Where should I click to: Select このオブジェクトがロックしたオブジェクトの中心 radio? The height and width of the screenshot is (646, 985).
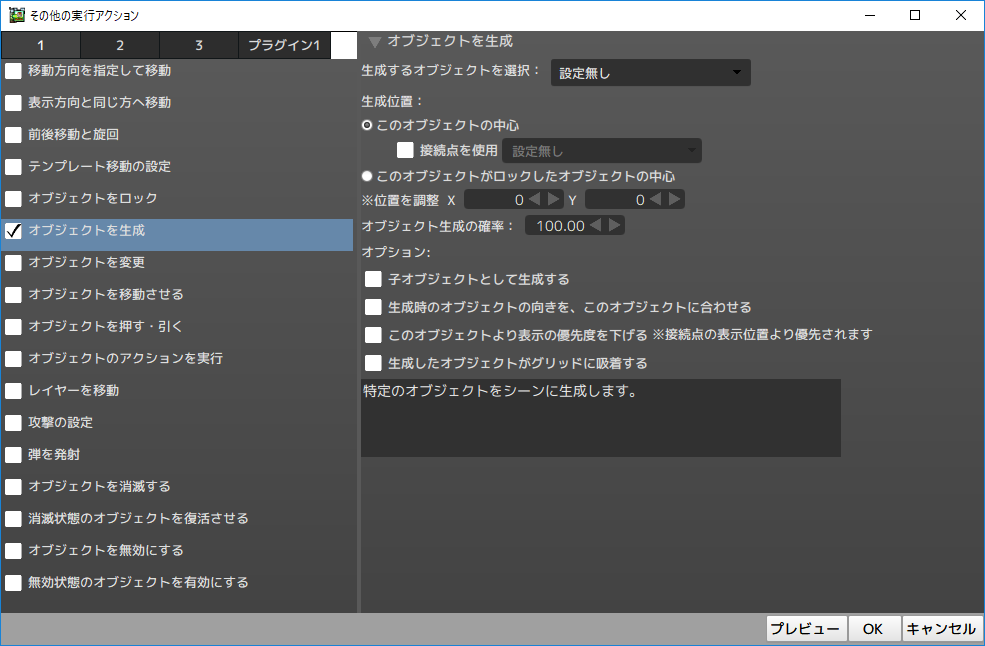click(367, 176)
